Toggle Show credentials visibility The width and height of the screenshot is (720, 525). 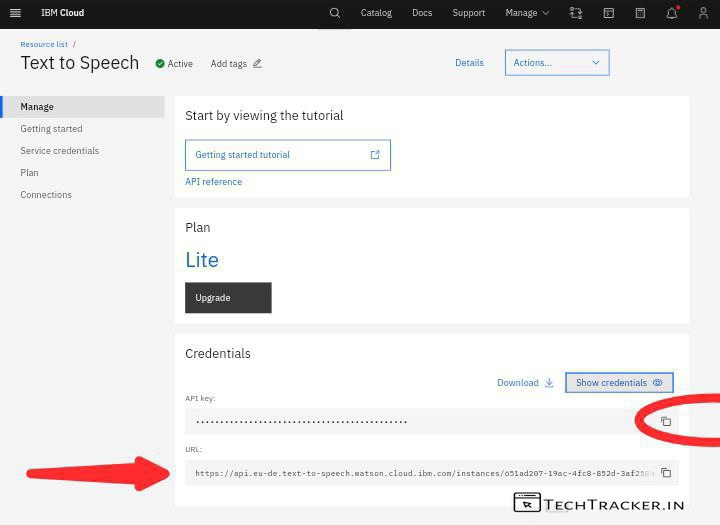tap(619, 382)
